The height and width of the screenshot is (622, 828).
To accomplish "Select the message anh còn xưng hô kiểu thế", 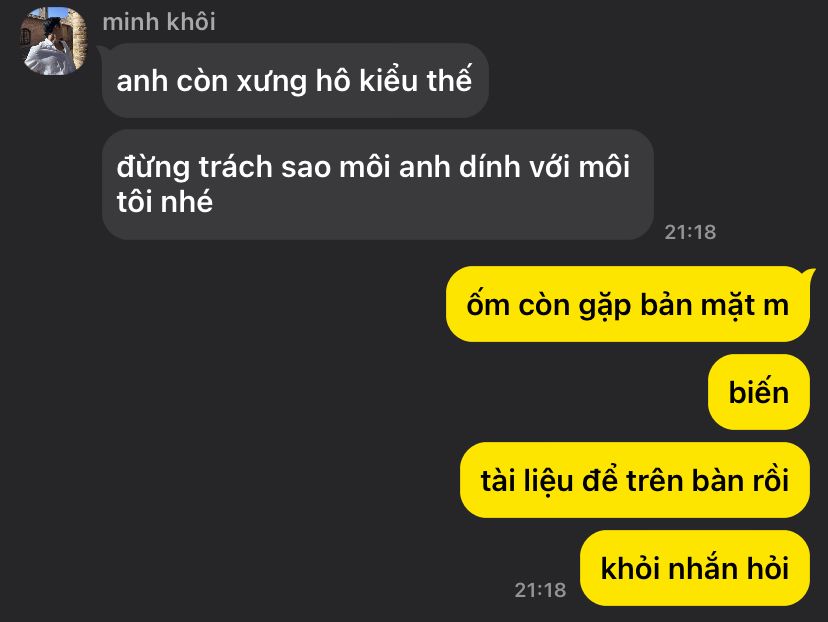I will (295, 80).
